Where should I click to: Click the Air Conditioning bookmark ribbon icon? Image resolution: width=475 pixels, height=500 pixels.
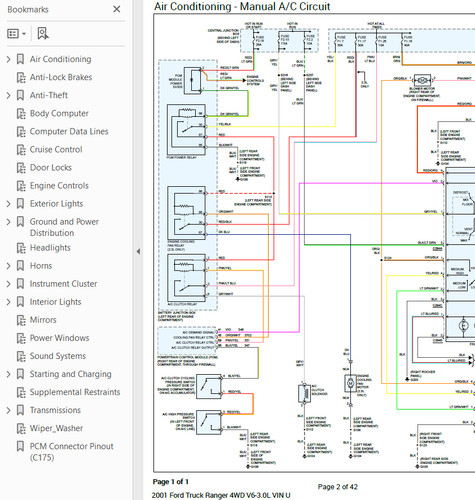(x=20, y=59)
